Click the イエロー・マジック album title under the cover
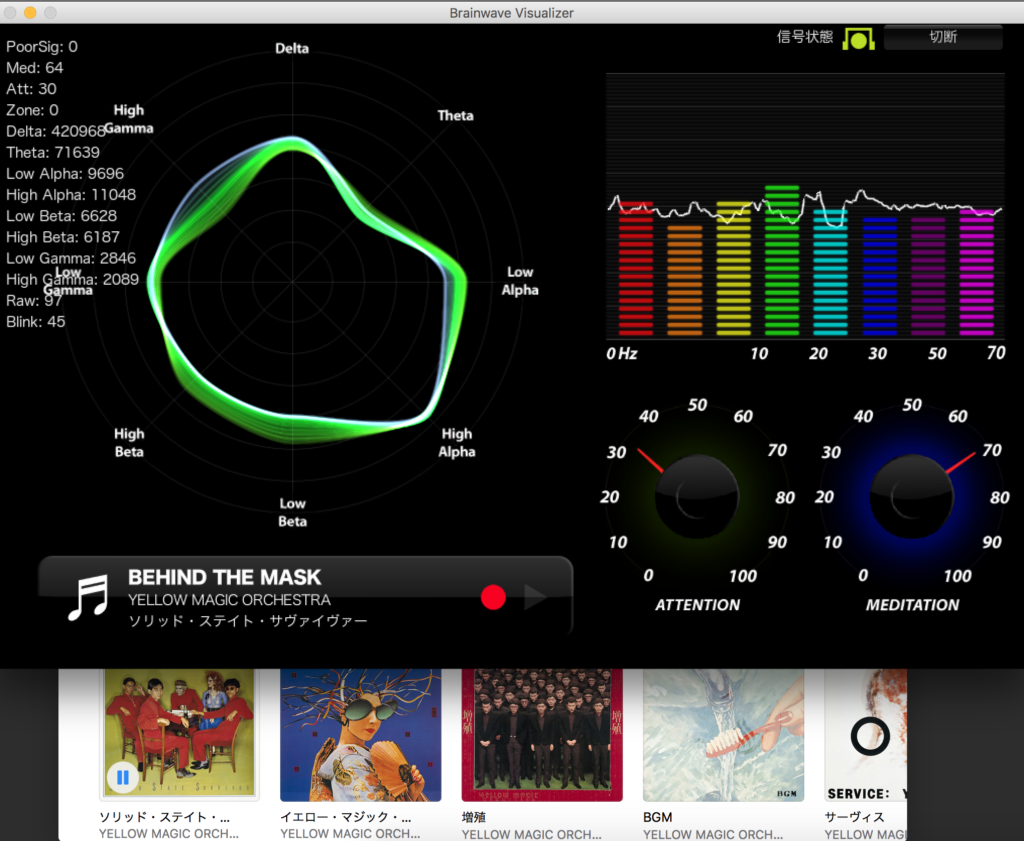This screenshot has width=1024, height=841. coord(346,817)
